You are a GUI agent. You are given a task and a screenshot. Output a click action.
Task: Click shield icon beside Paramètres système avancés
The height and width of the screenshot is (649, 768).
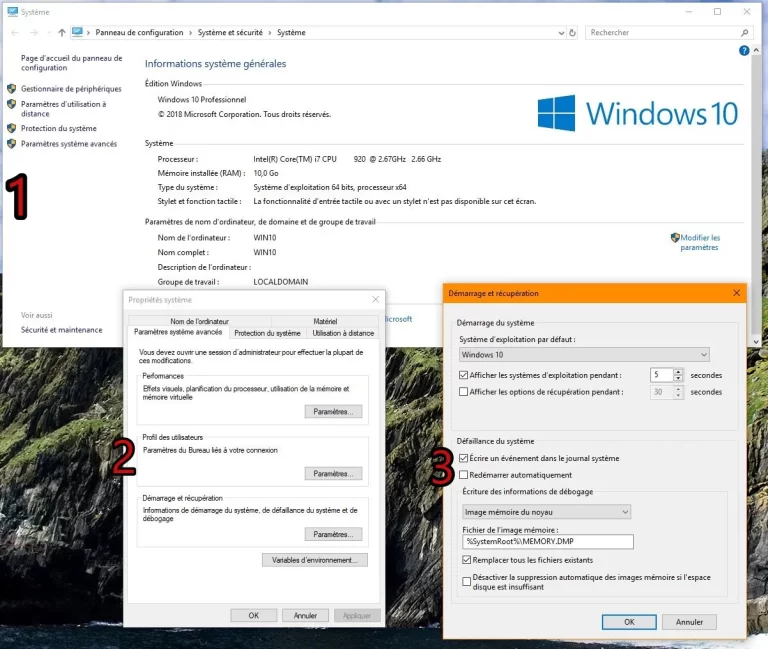[12, 144]
